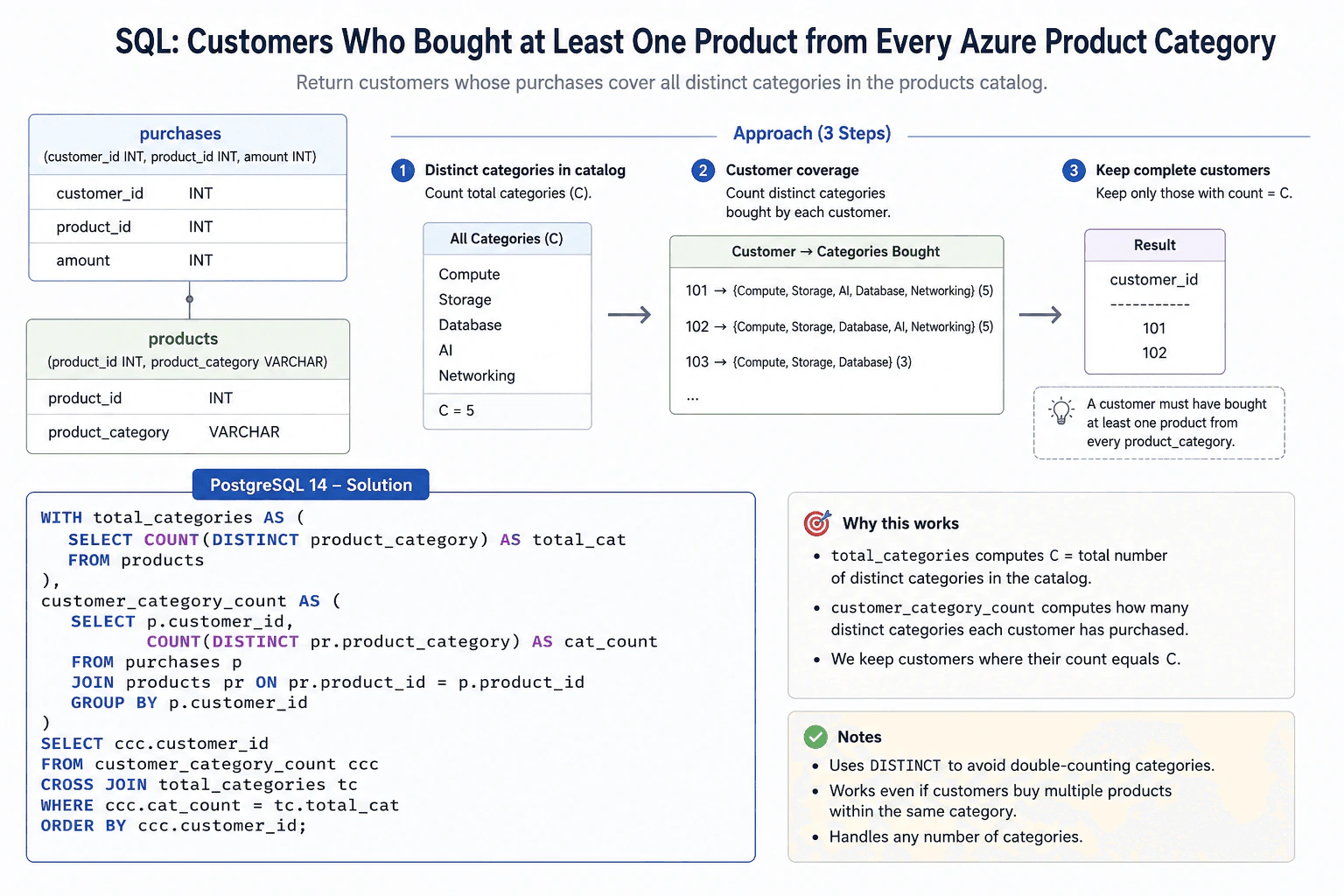
Task: Select 'AI' in All Categories list
Action: (445, 350)
